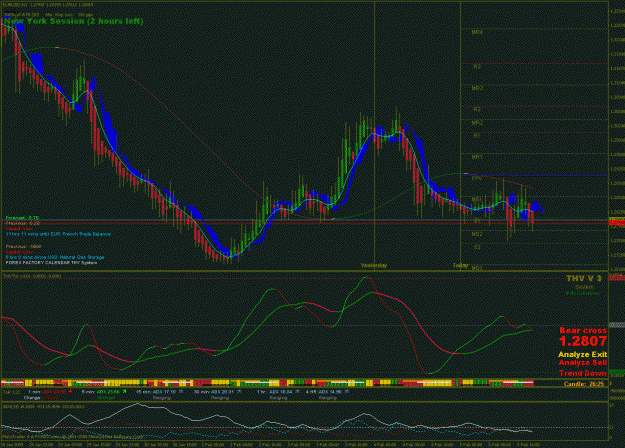This screenshot has height=448, width=625.
Task: Click the Yesterday period separator label
Action: pos(373,265)
